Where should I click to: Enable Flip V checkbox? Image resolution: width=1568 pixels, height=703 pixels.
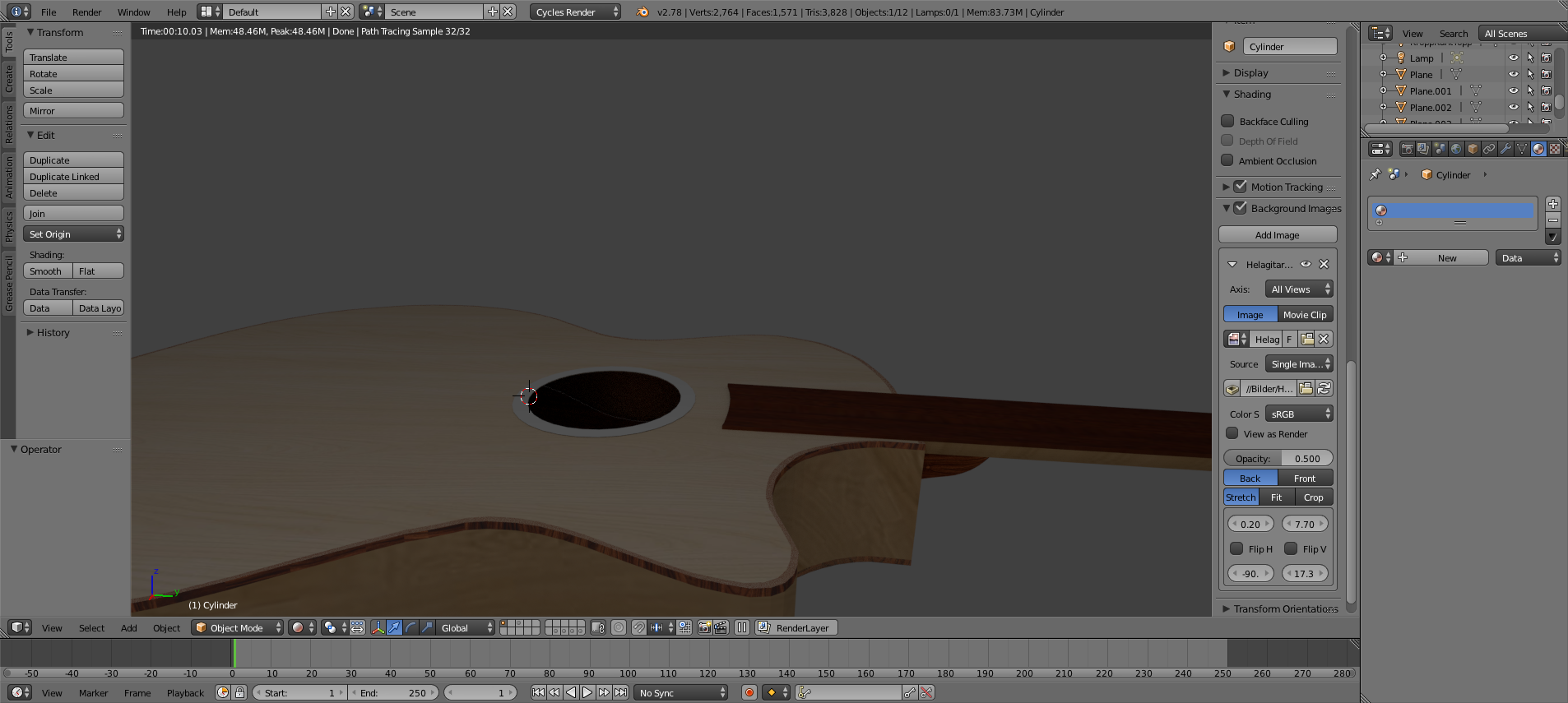(1291, 548)
